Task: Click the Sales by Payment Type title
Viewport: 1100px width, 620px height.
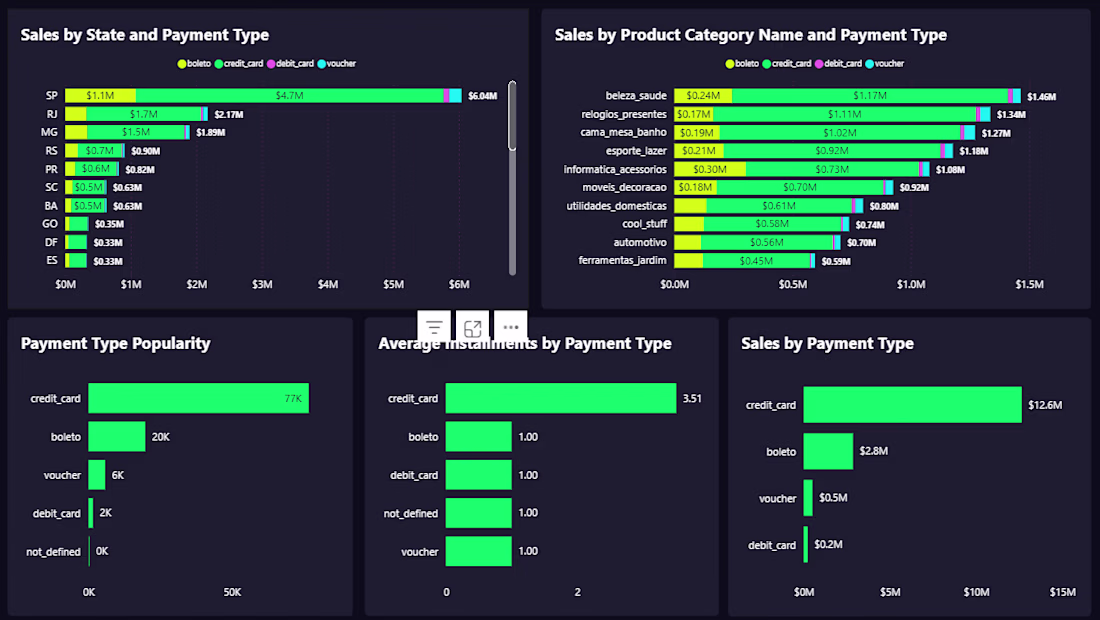Action: click(x=827, y=343)
